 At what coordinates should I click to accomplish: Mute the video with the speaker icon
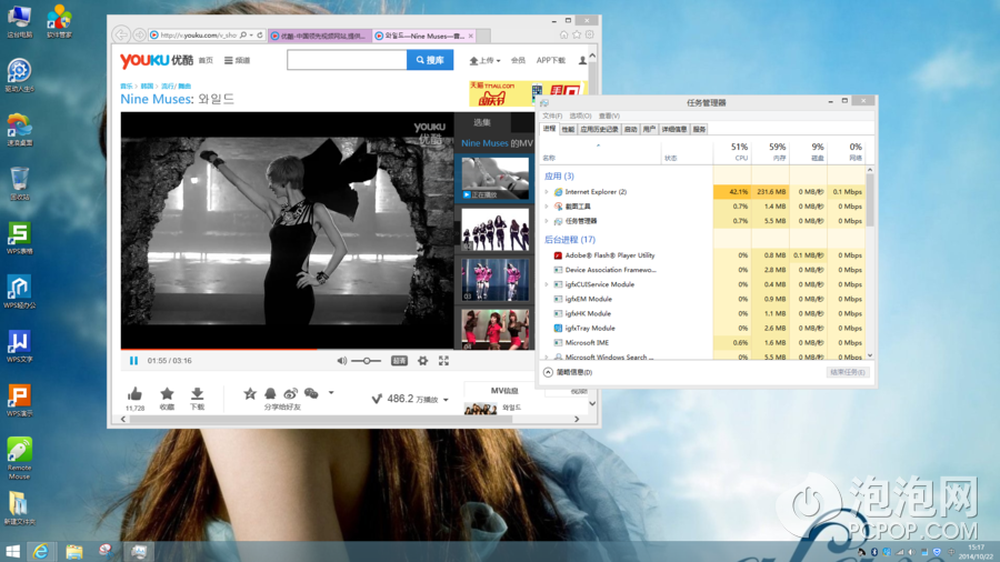342,361
